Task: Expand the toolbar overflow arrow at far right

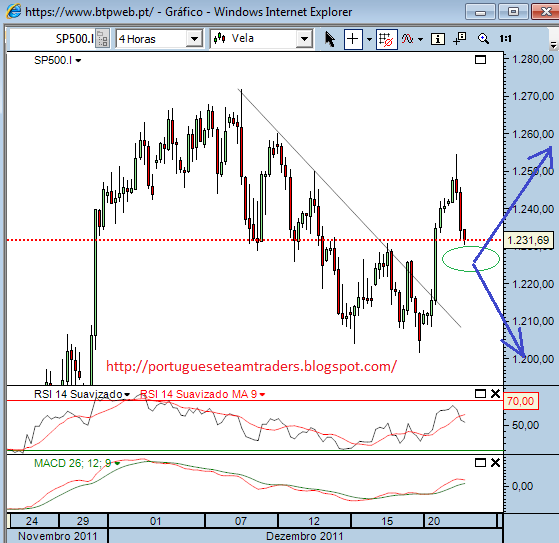Action: (553, 45)
